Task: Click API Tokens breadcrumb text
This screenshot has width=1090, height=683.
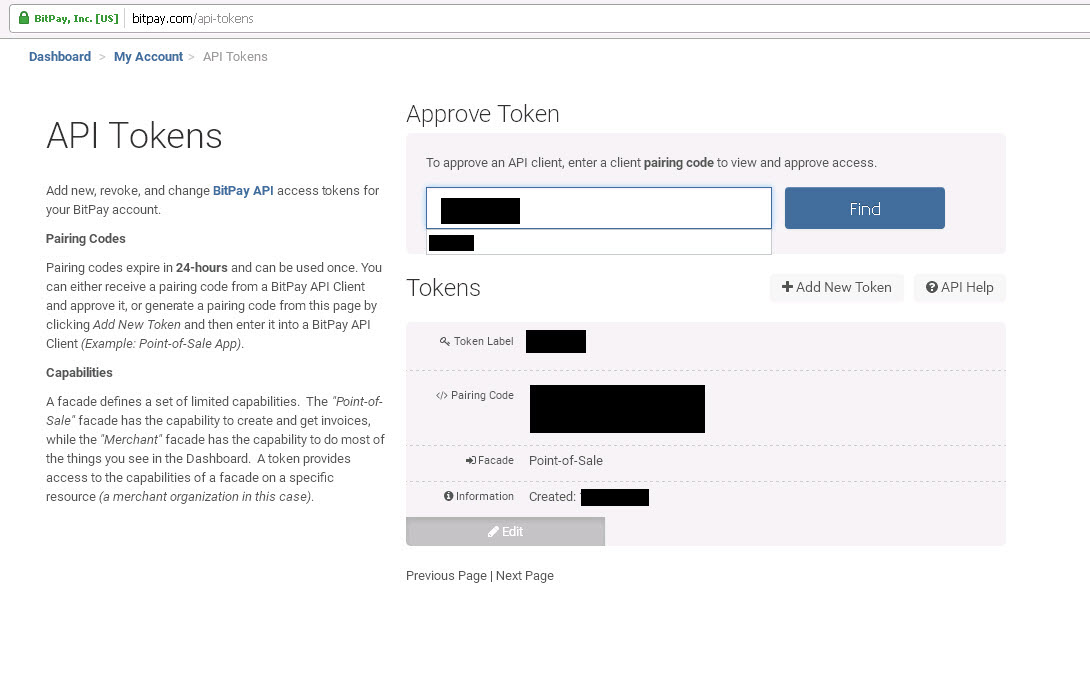Action: 235,56
